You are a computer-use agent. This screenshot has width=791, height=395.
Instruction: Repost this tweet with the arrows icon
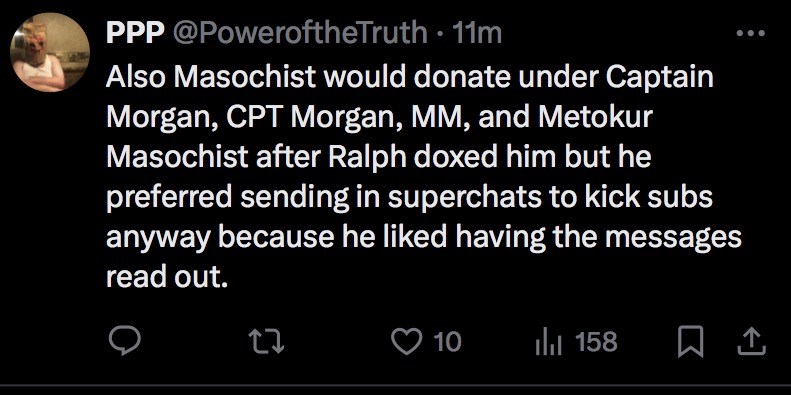268,342
